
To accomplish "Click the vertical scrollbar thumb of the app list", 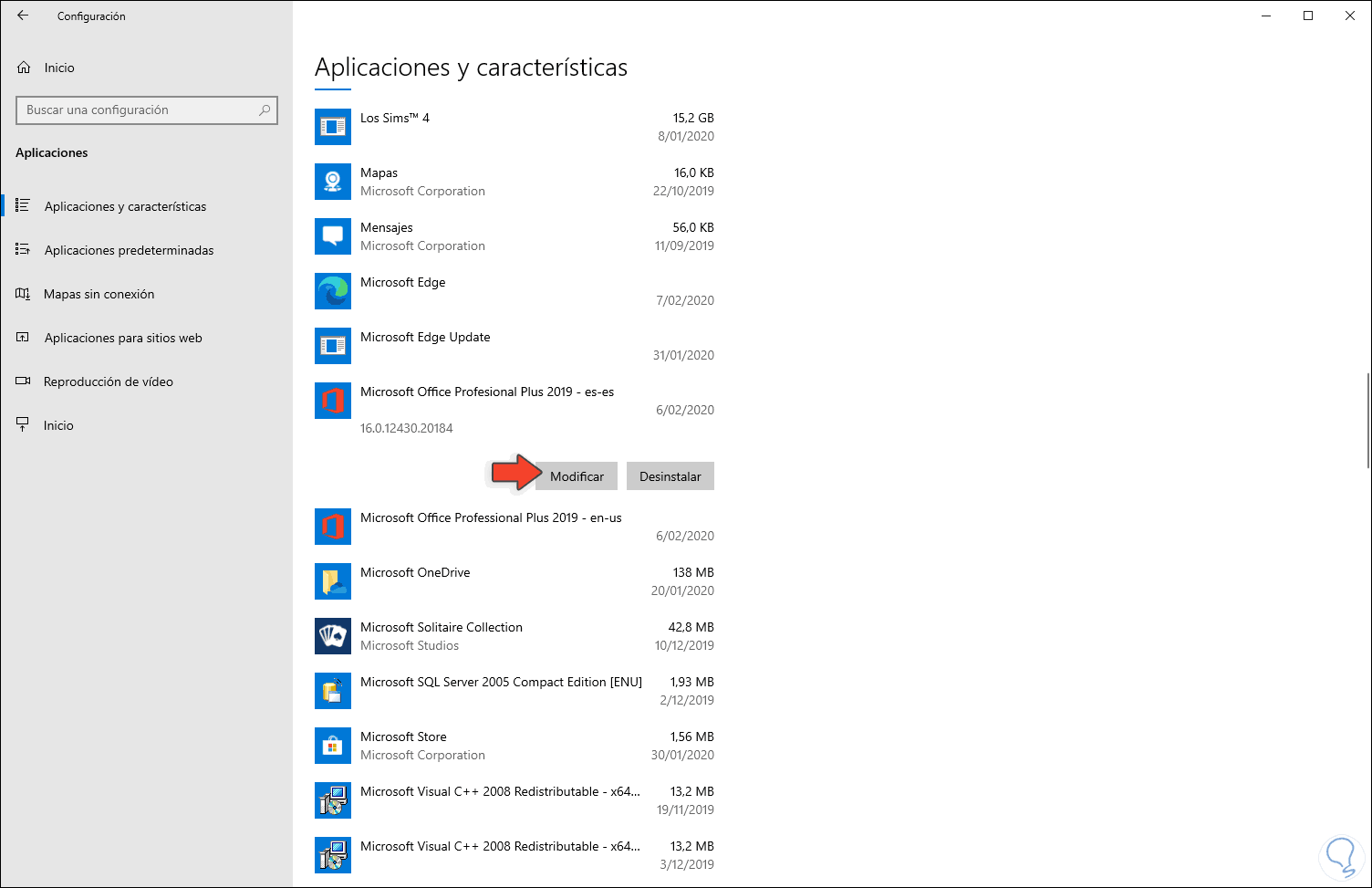I will 1367,421.
